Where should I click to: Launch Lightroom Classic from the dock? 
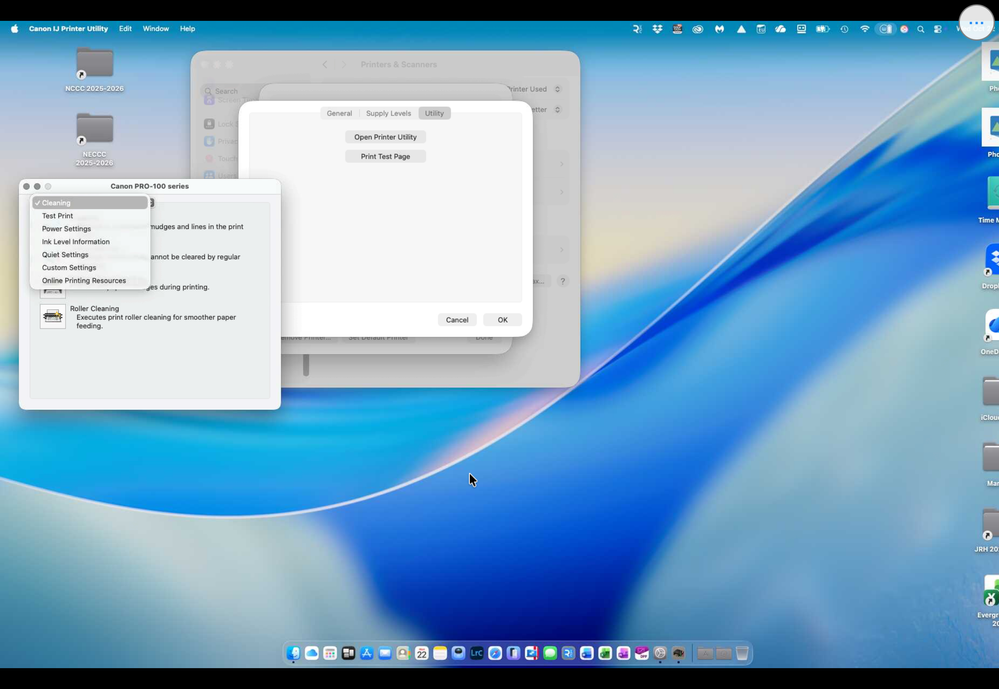click(x=477, y=653)
